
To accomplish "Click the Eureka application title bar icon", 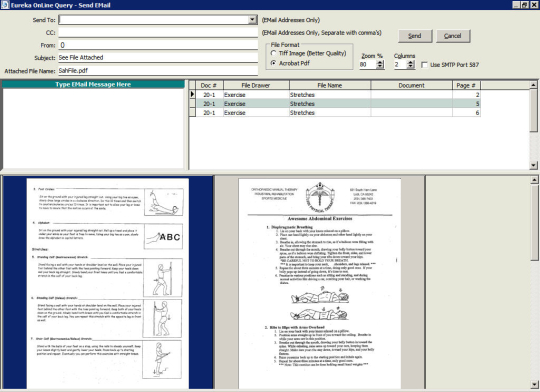I will click(x=4, y=5).
